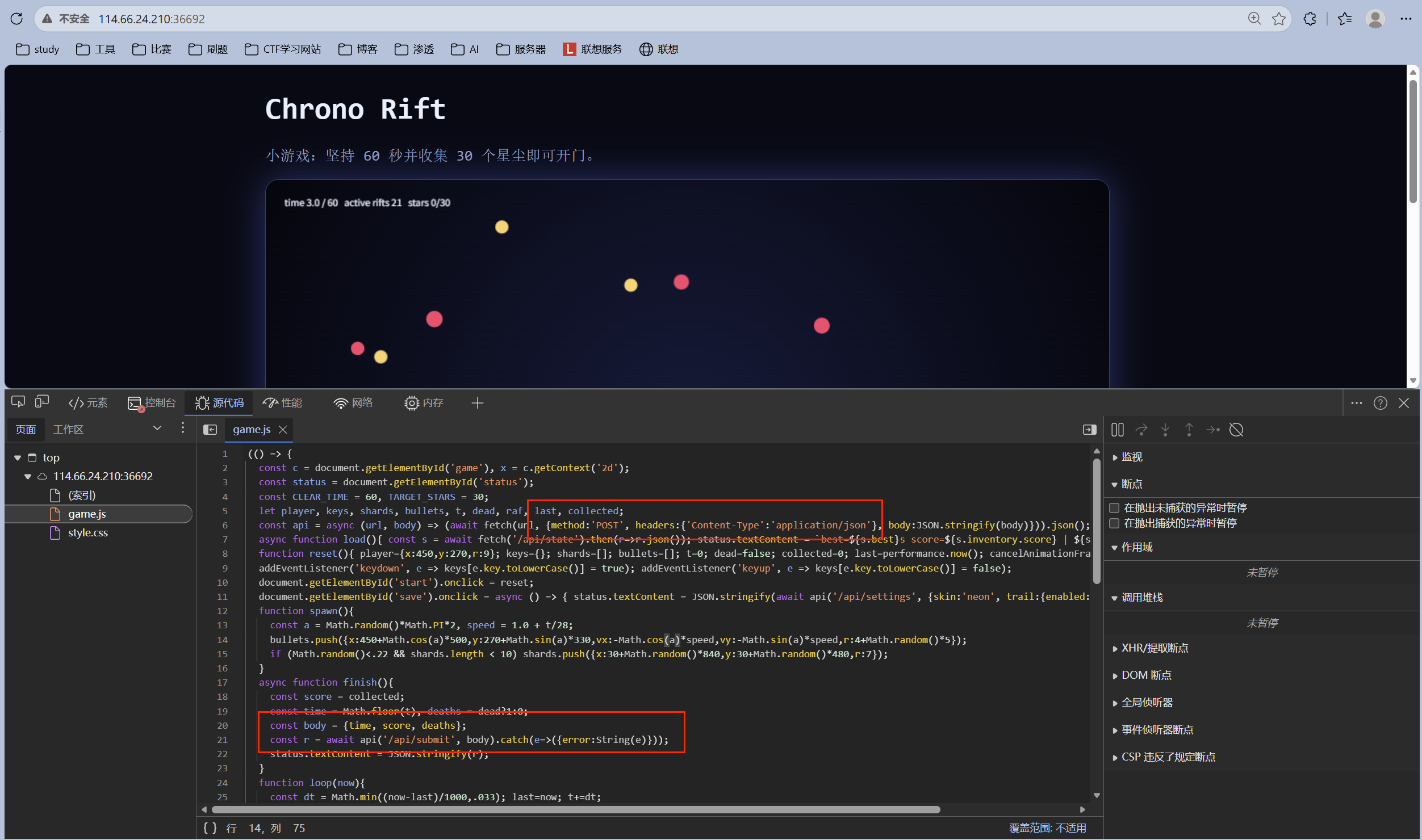The width and height of the screenshot is (1422, 840).
Task: Open the CTF学习网站 bookmarks folder
Action: (x=283, y=49)
